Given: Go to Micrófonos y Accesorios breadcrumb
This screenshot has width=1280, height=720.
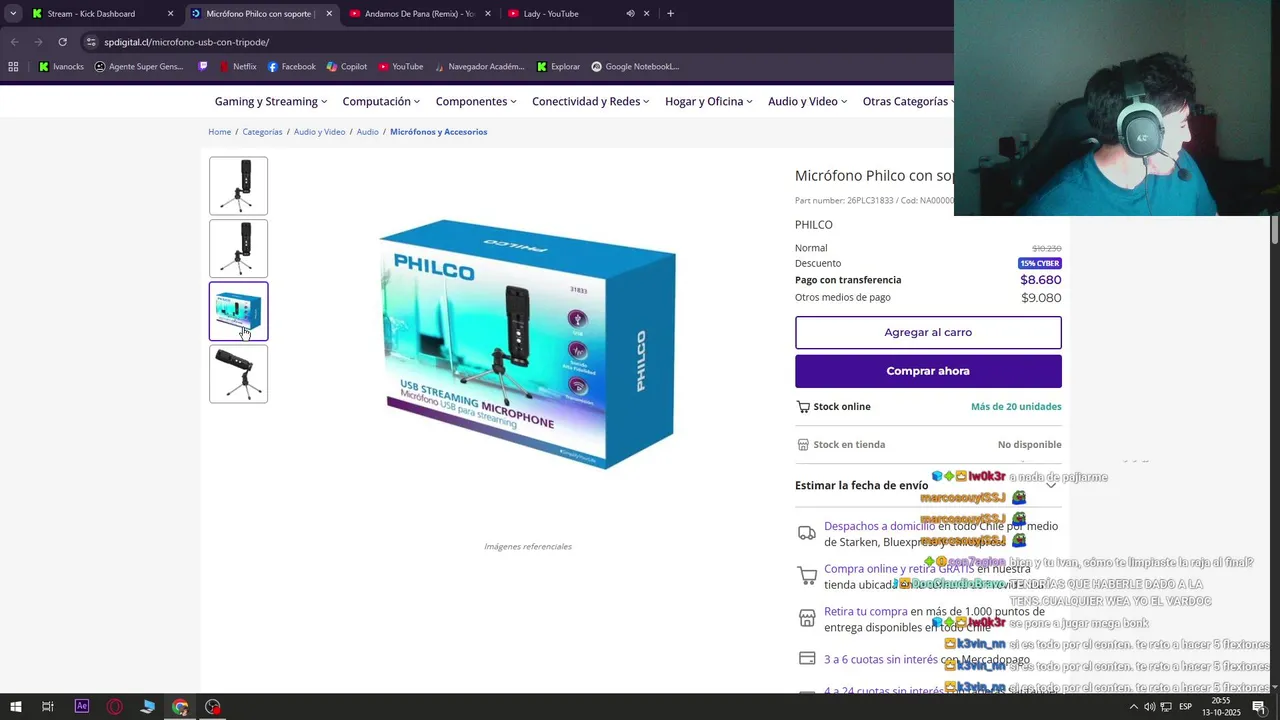Looking at the screenshot, I should 438,132.
